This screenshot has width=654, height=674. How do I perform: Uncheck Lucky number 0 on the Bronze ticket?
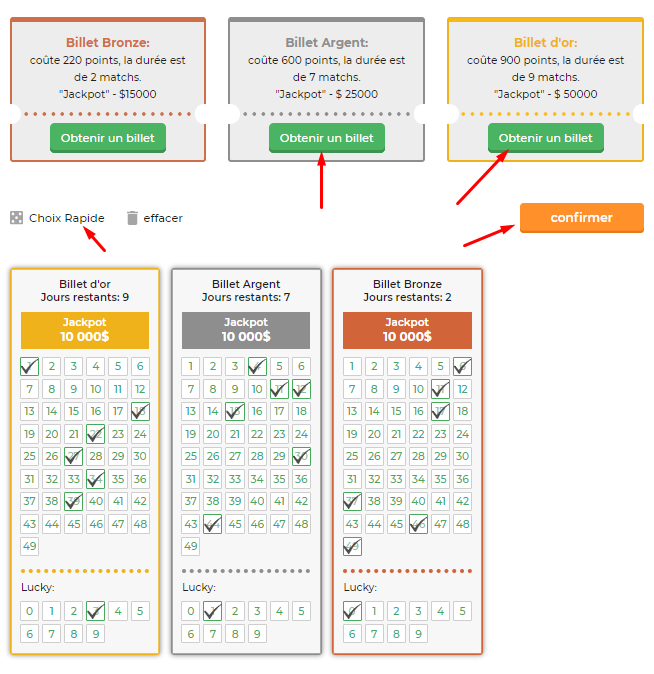[352, 611]
